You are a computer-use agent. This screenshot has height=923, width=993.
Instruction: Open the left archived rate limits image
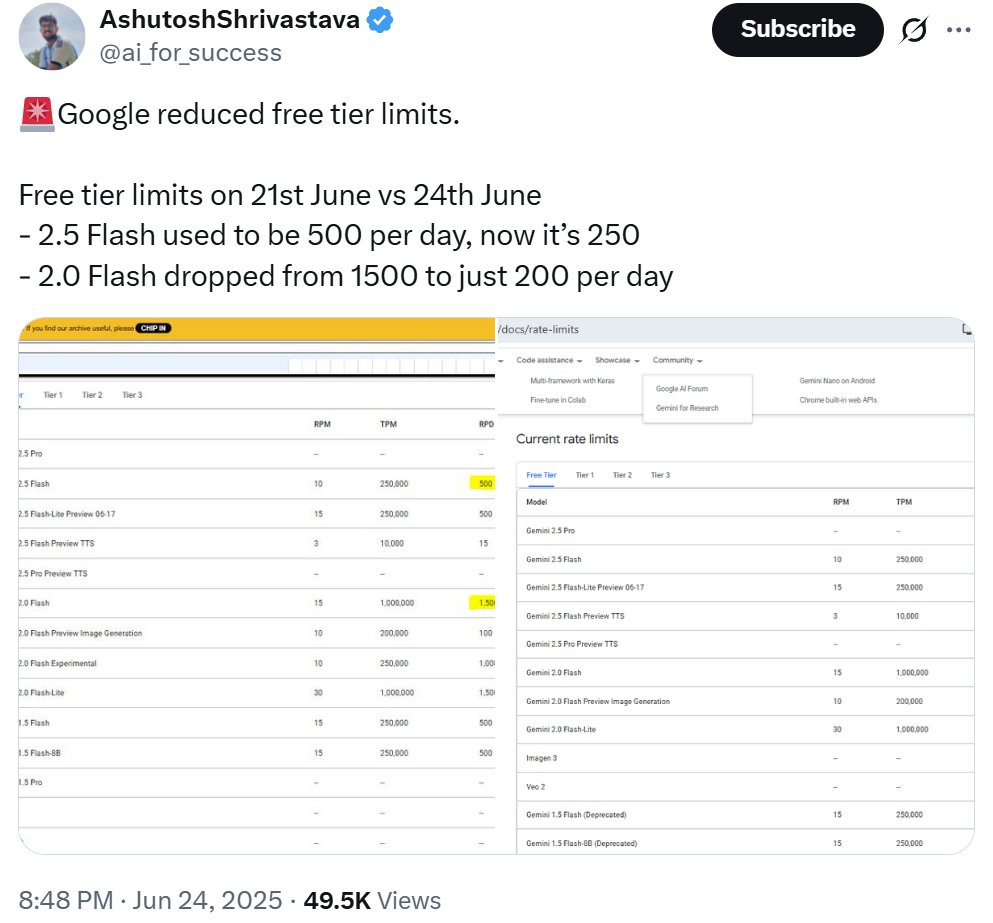click(x=257, y=586)
